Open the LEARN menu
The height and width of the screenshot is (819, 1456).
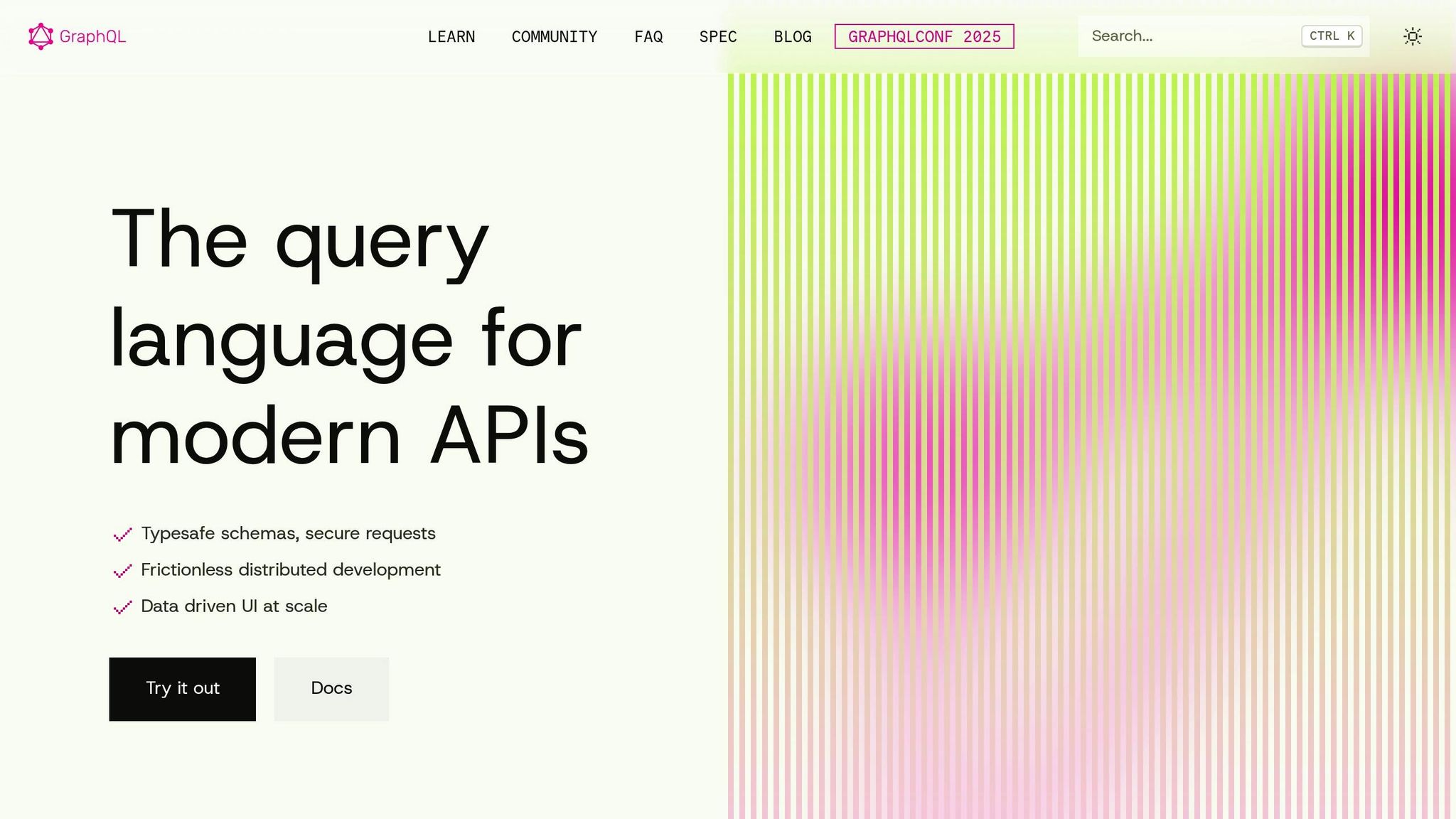(451, 36)
